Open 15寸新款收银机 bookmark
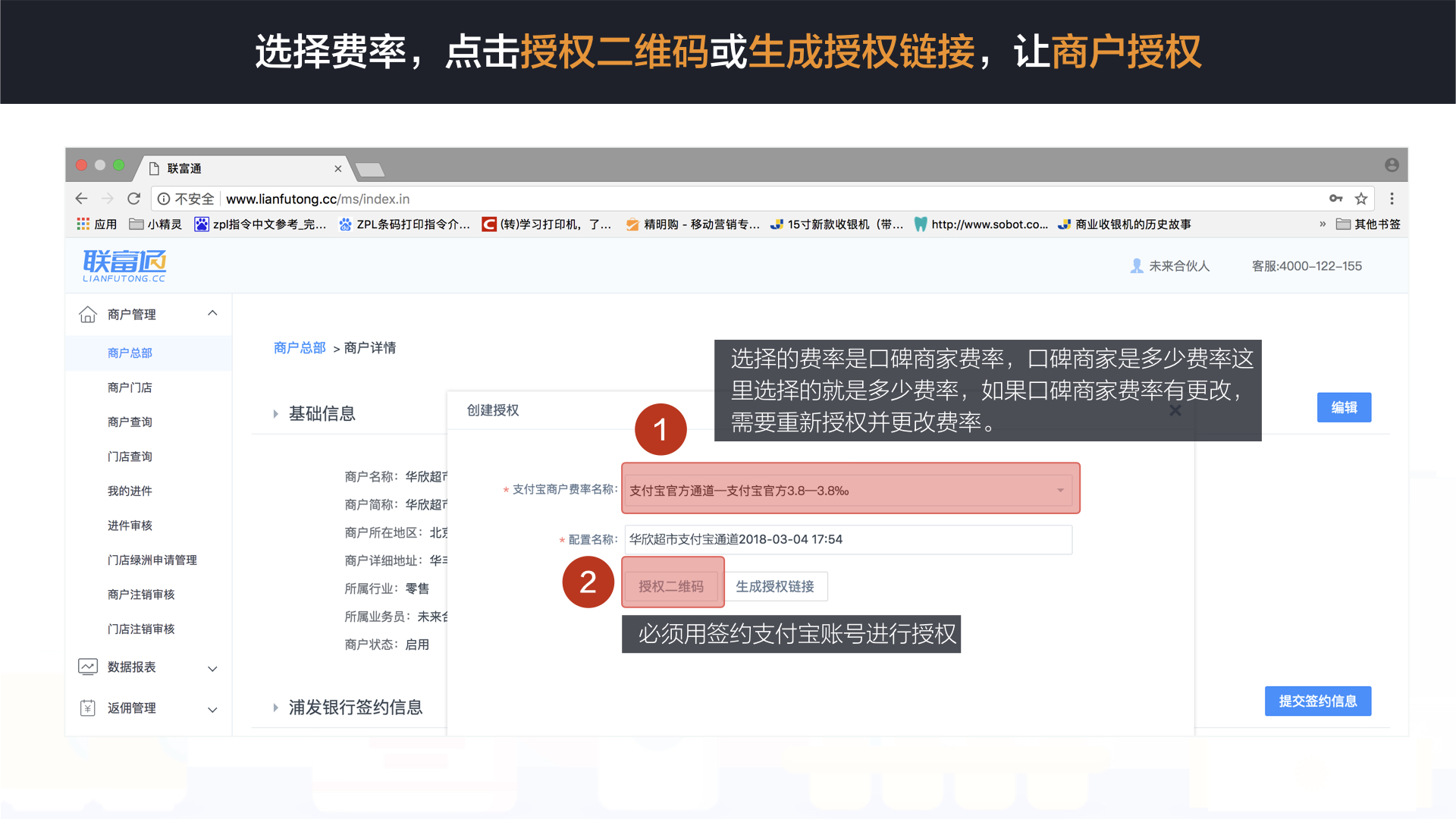1456x819 pixels. [x=836, y=224]
